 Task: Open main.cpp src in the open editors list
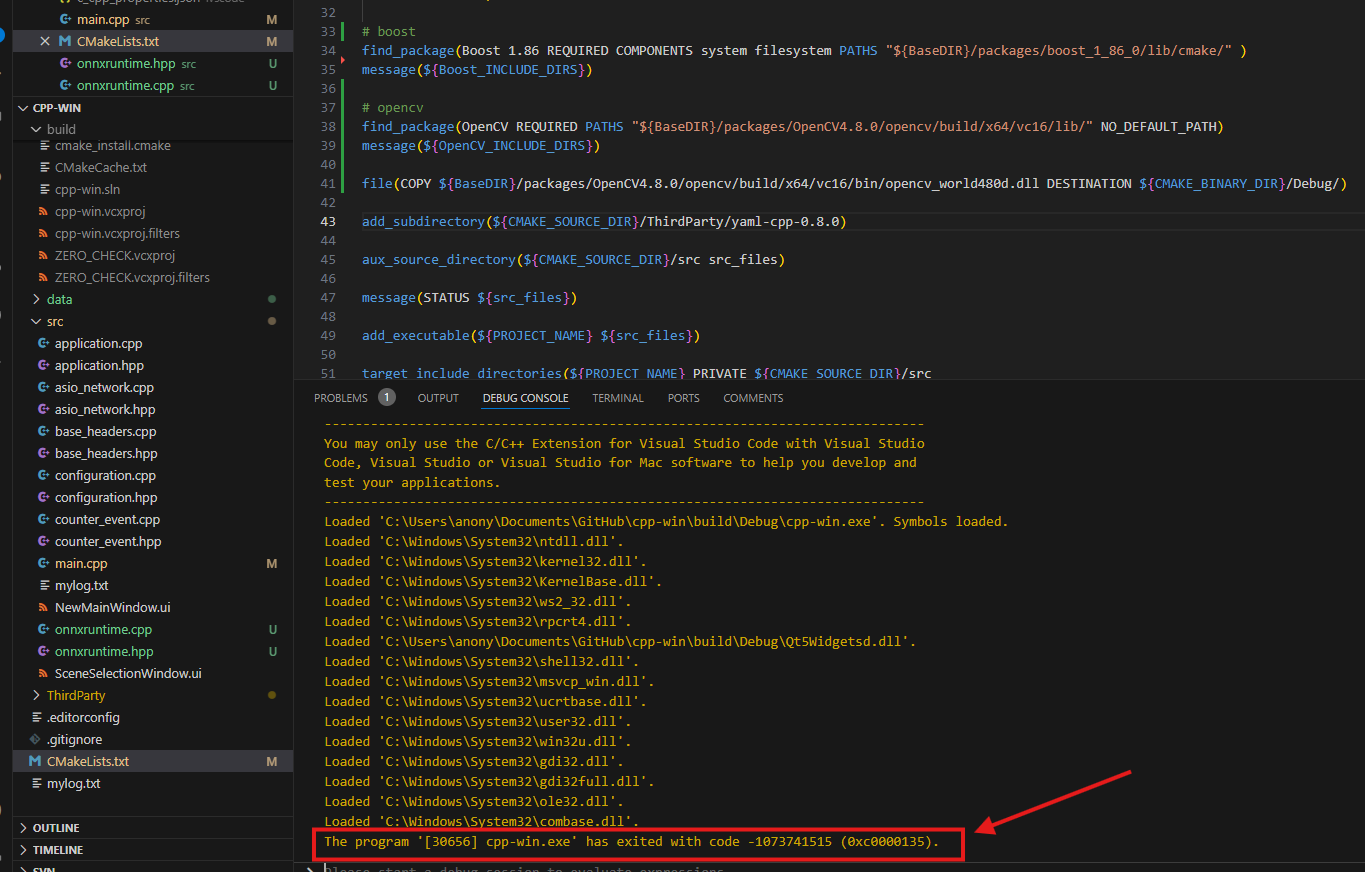pos(152,20)
